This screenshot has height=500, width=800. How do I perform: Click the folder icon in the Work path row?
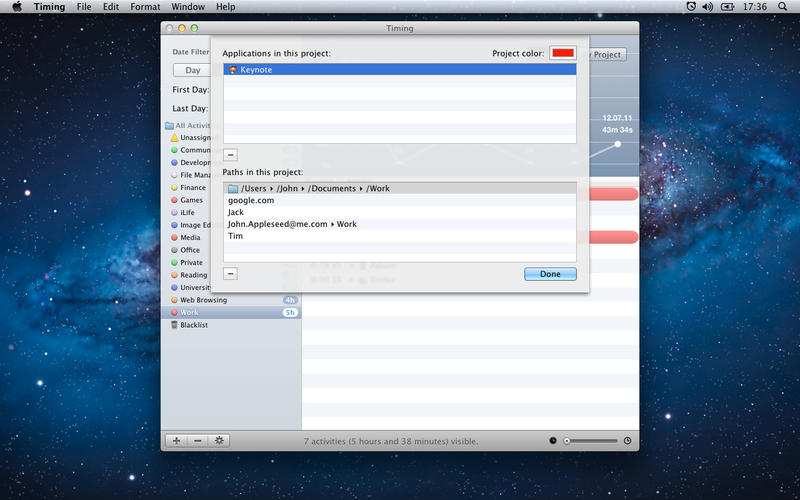(x=233, y=188)
